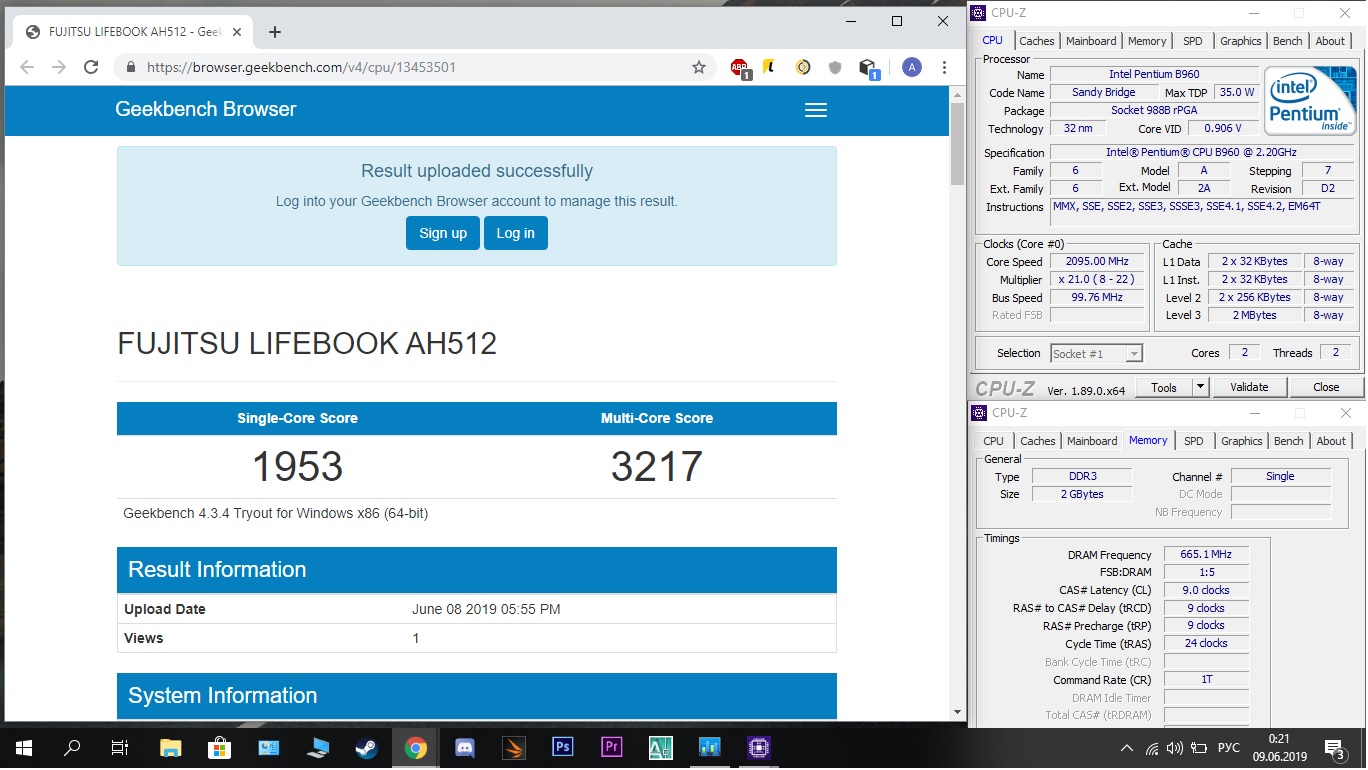Viewport: 1368px width, 770px height.
Task: Click upload date June 08 2019
Action: (486, 609)
